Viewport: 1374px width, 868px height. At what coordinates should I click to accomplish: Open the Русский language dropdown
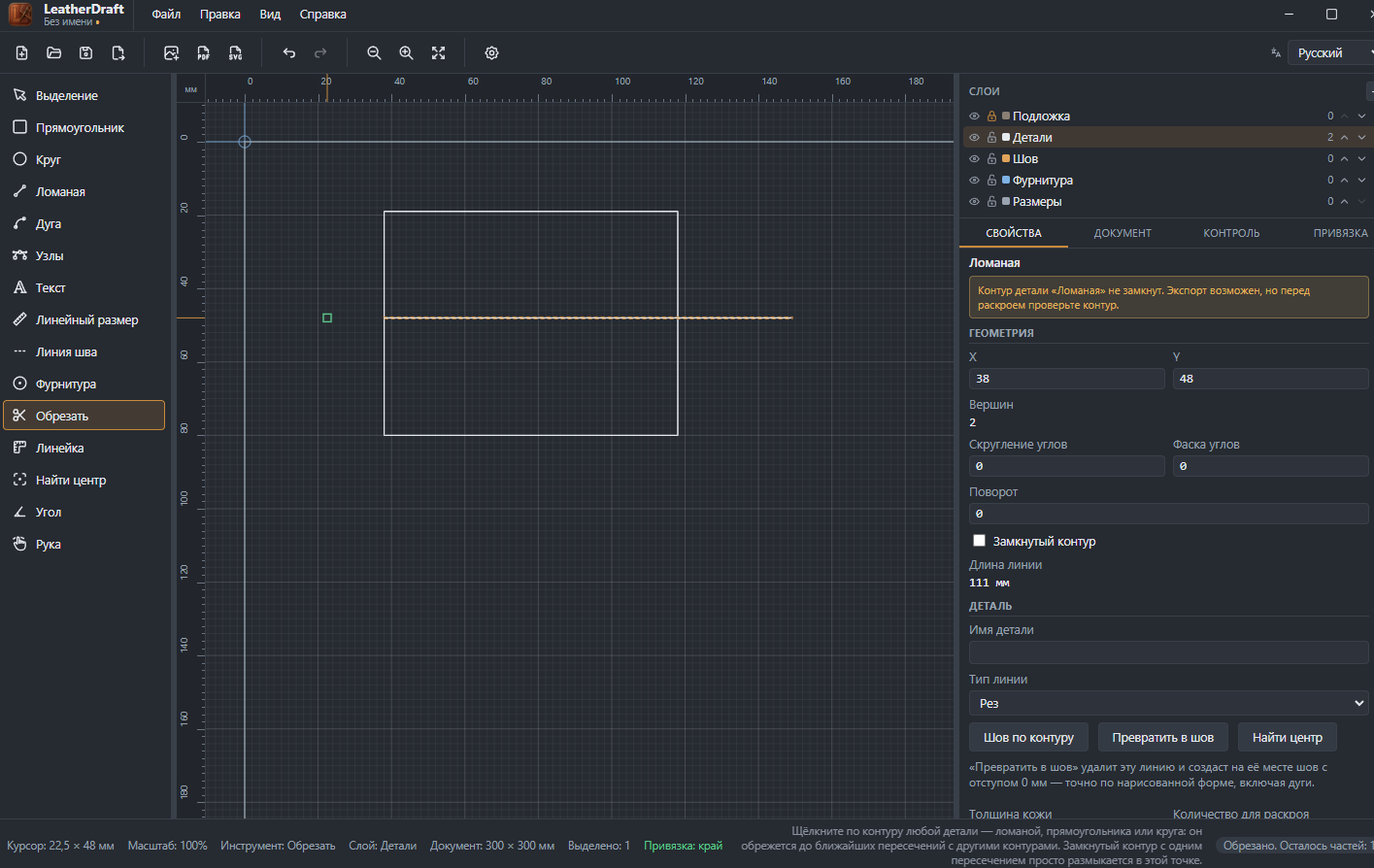(x=1331, y=53)
